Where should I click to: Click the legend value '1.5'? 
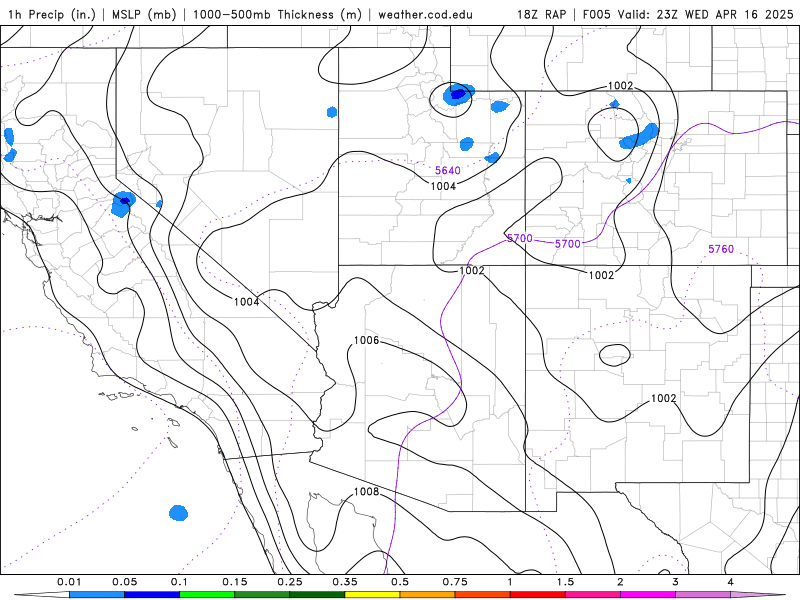point(565,582)
